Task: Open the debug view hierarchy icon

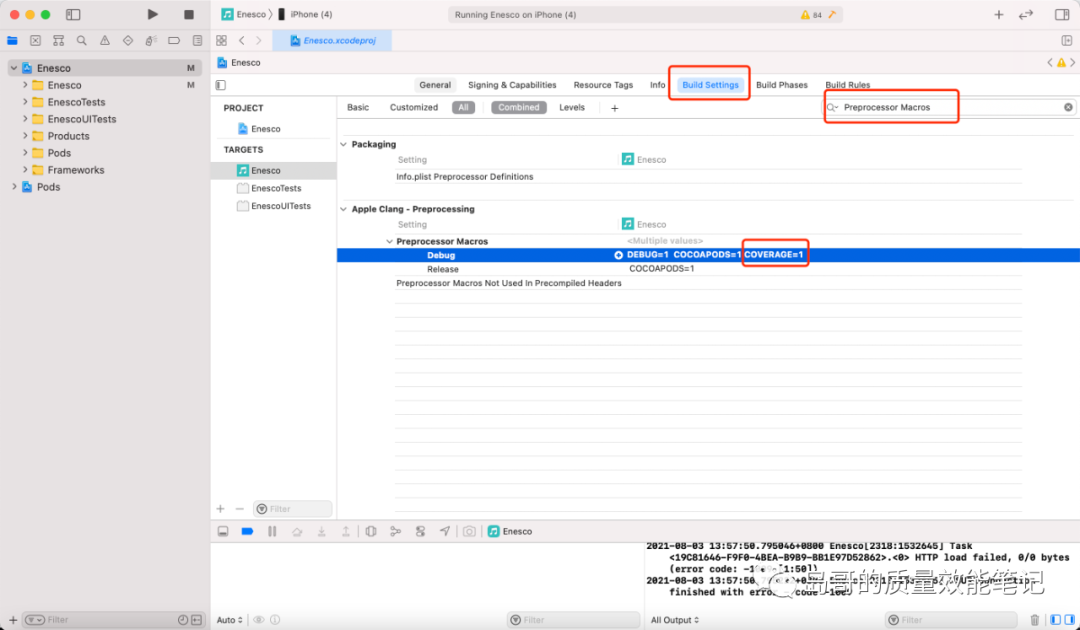Action: [x=371, y=532]
